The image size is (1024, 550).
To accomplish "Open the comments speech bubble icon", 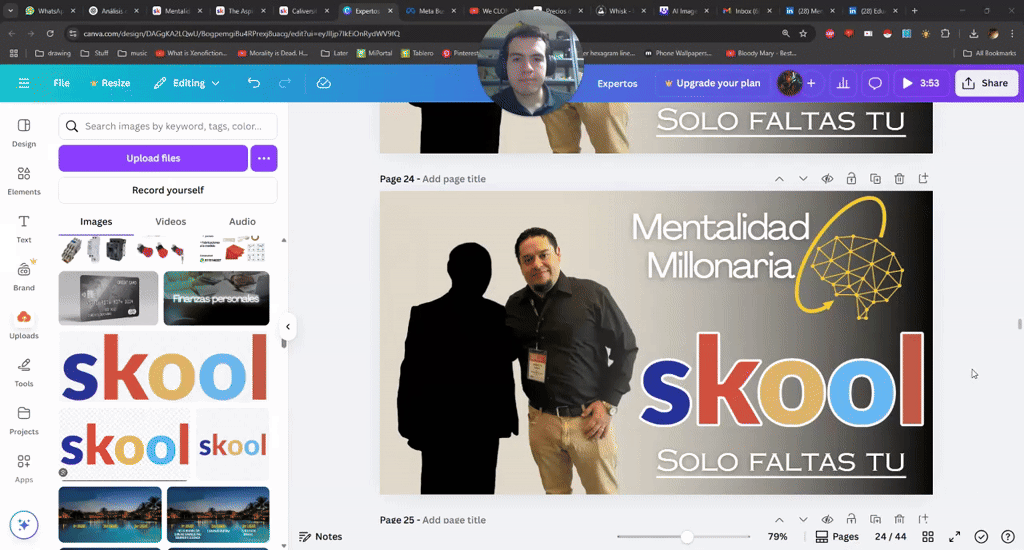I will (874, 83).
